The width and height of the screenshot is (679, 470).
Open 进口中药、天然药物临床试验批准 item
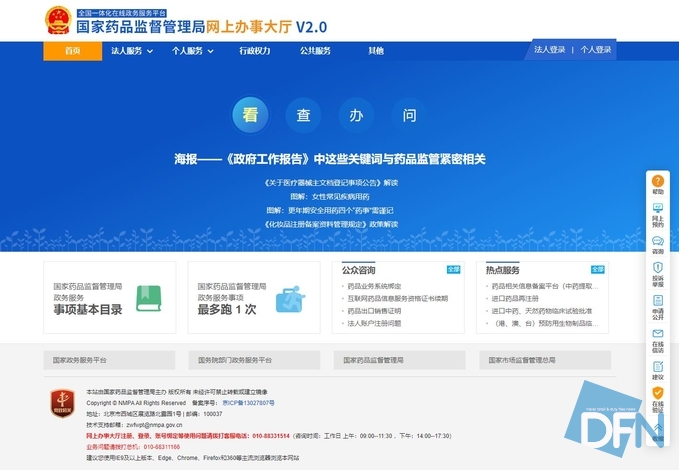[x=542, y=311]
